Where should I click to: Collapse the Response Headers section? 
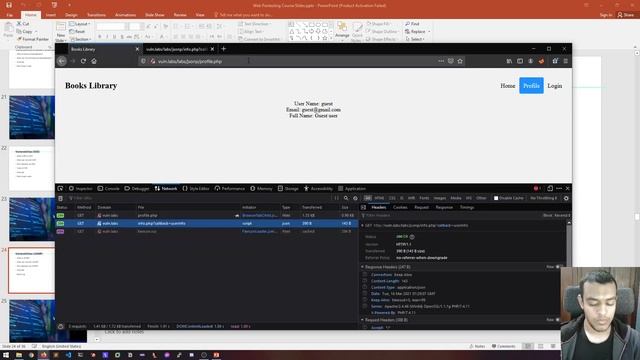click(362, 267)
